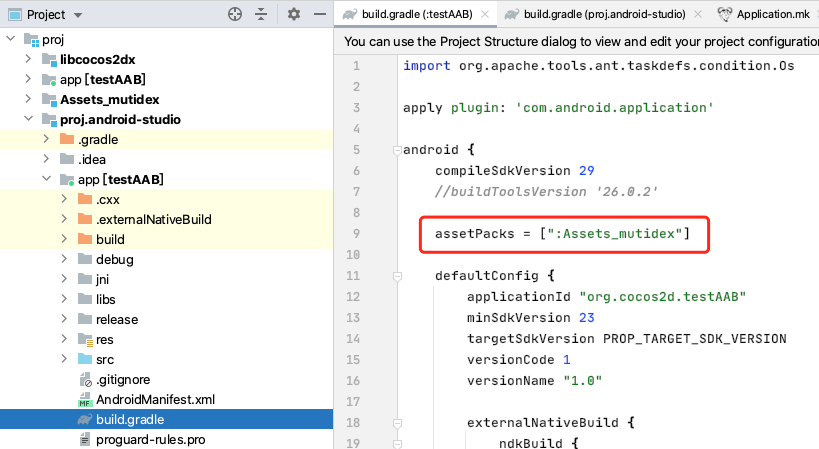Image resolution: width=819 pixels, height=449 pixels.
Task: Click PROP_TARGET_SDK_VERSION value
Action: 695,339
